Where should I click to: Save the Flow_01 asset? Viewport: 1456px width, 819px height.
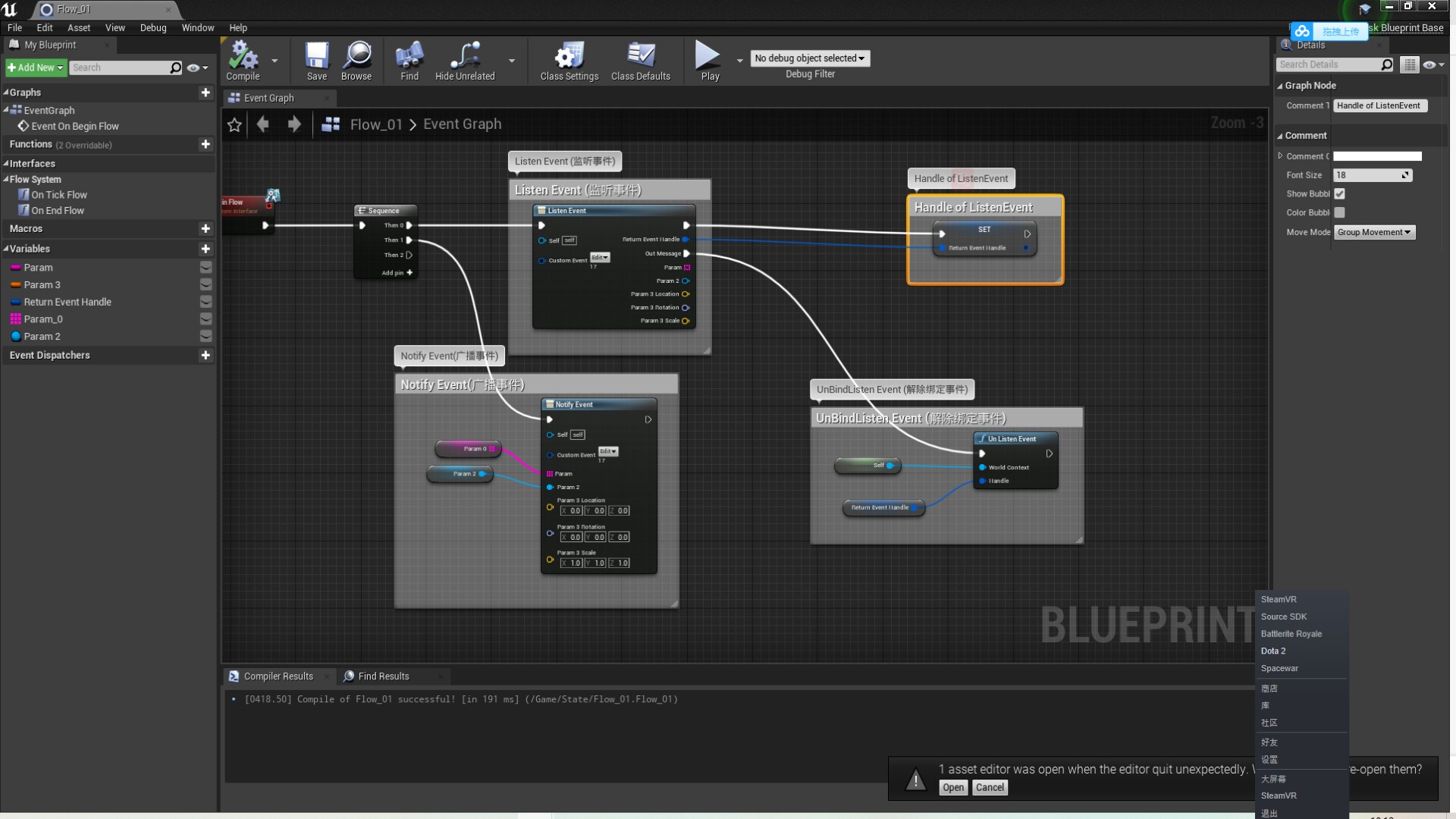[x=316, y=61]
